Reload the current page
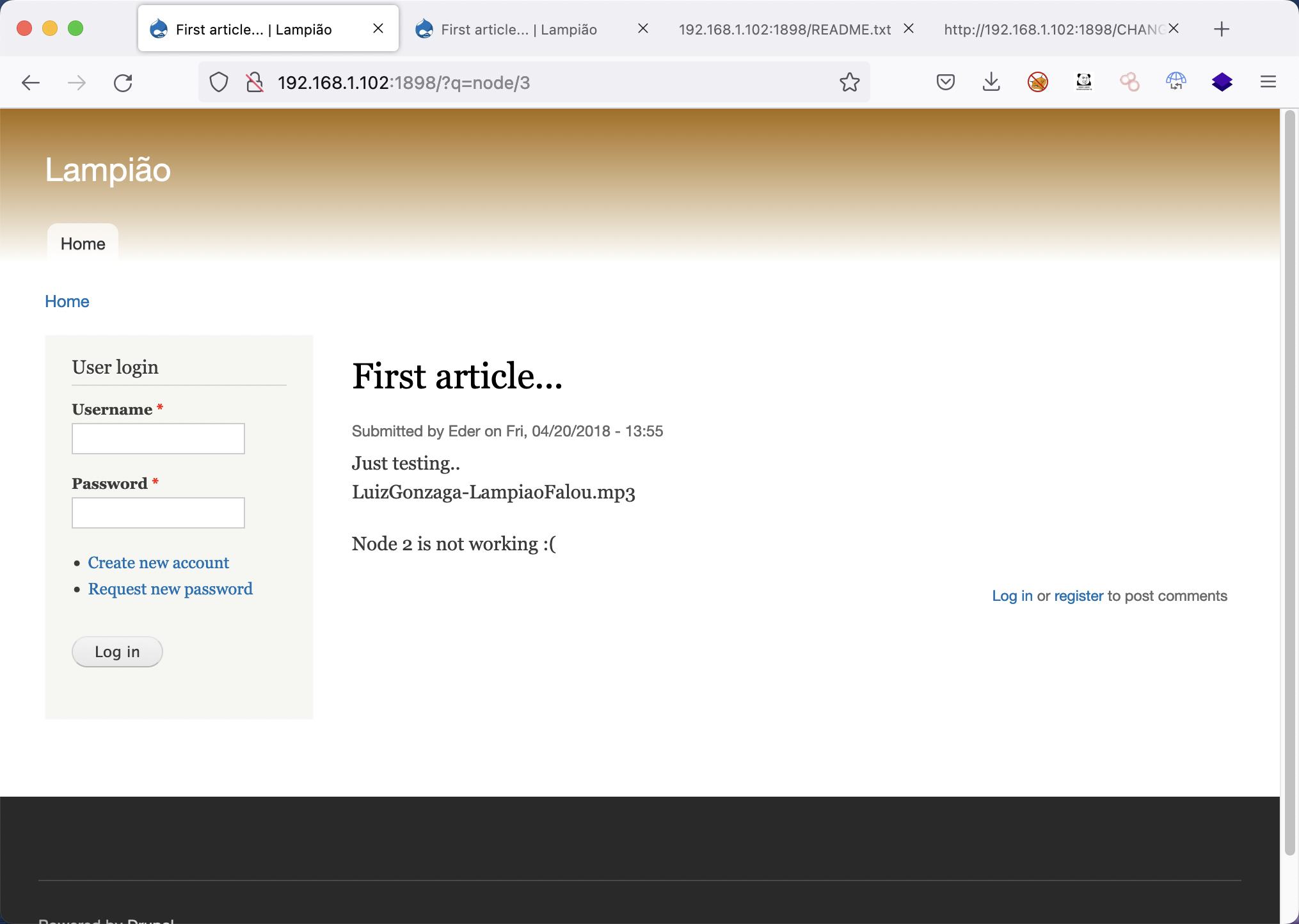Image resolution: width=1299 pixels, height=924 pixels. click(x=123, y=83)
